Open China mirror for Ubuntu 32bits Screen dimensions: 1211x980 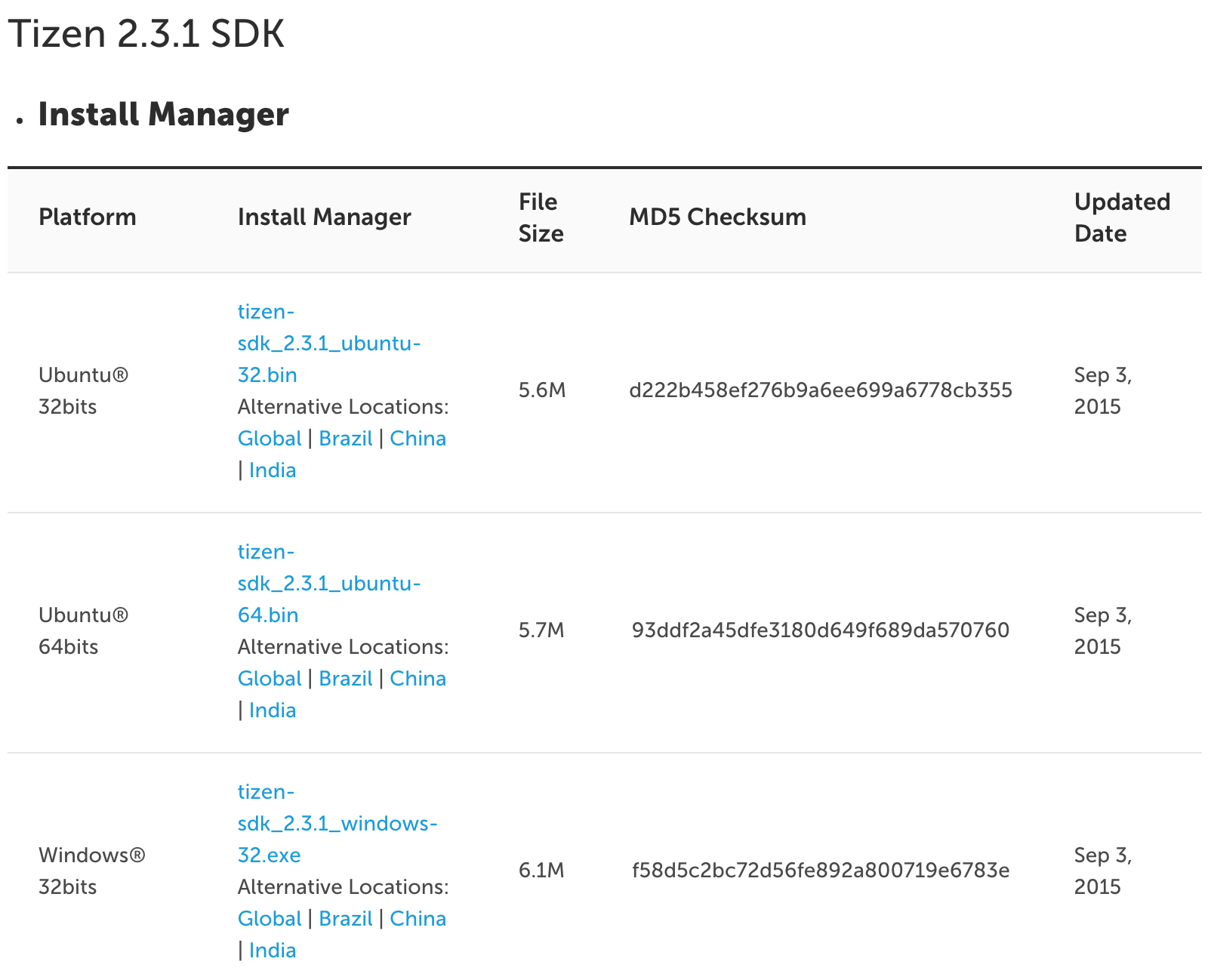coord(418,439)
